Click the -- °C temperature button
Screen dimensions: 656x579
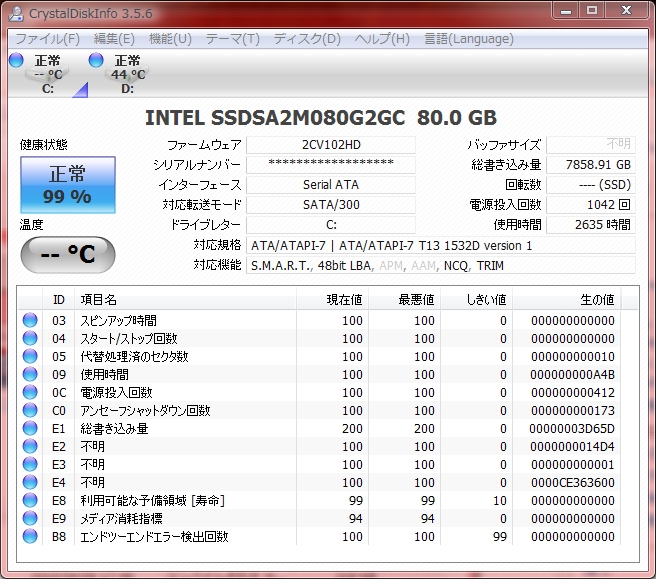(67, 254)
